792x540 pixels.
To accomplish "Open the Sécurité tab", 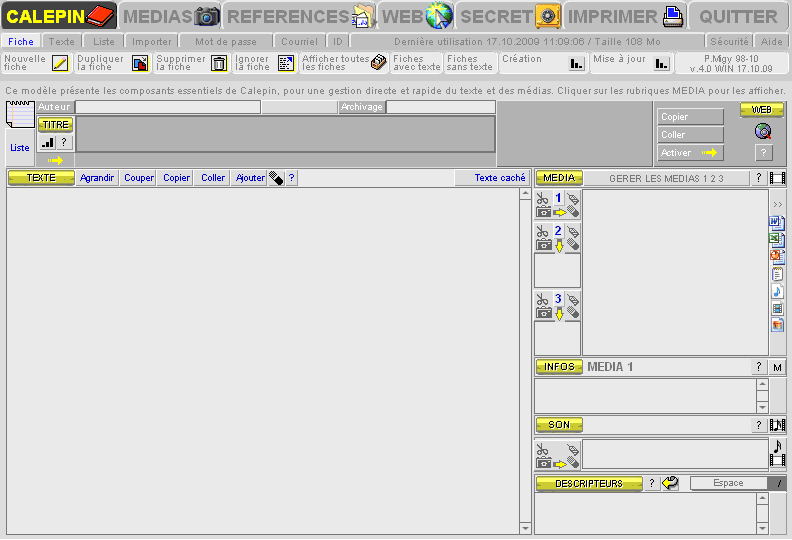I will point(729,41).
